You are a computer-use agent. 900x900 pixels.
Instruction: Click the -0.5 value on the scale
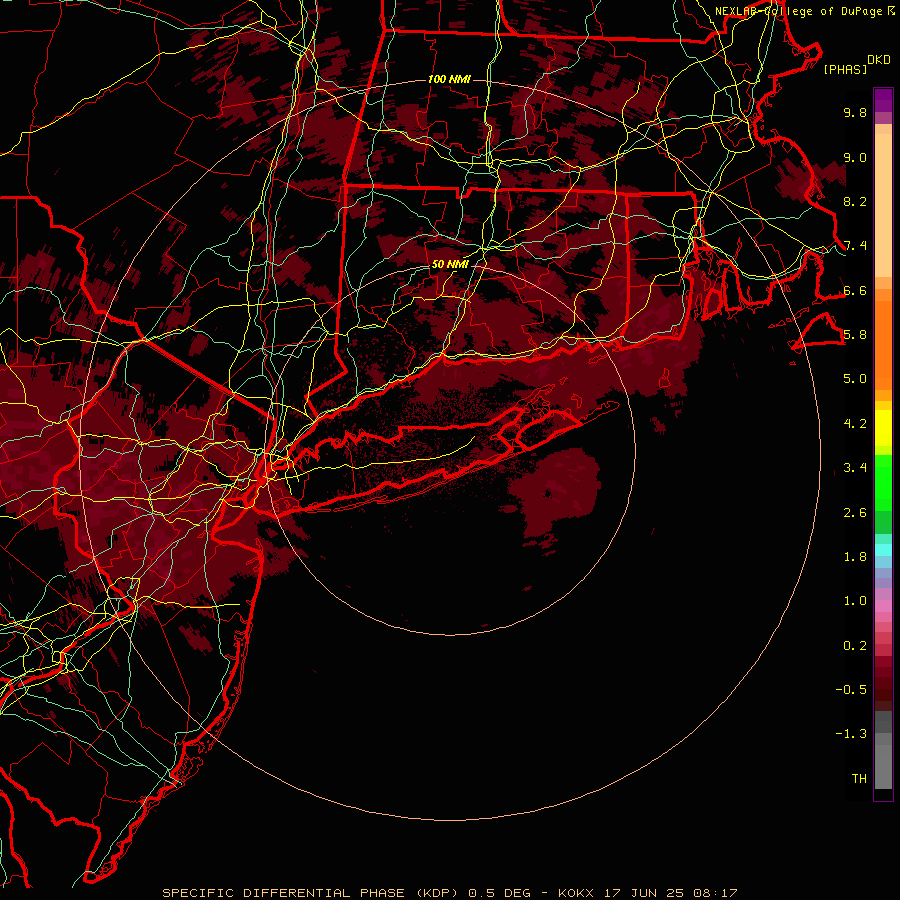(851, 690)
